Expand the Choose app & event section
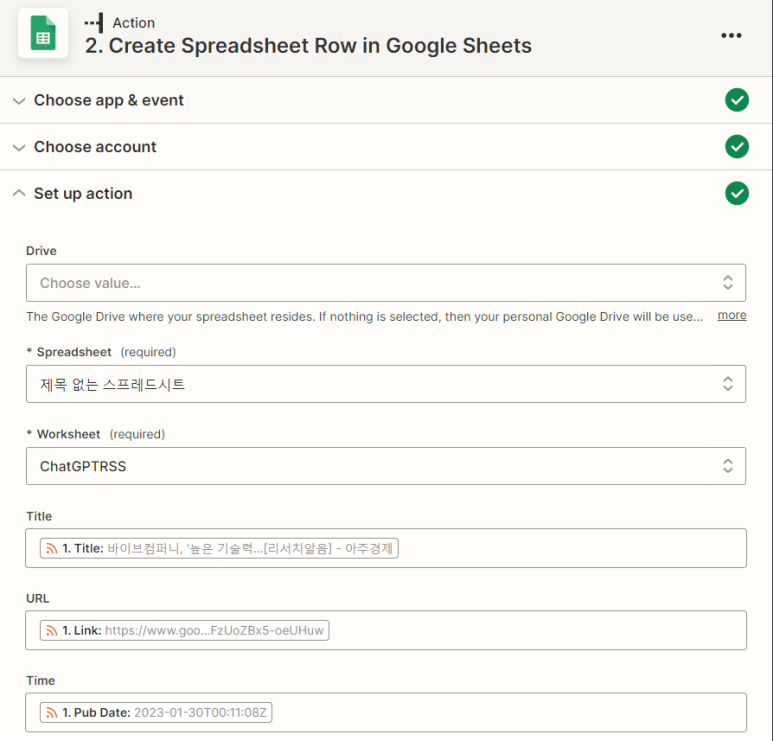The height and width of the screenshot is (741, 773). [x=19, y=101]
